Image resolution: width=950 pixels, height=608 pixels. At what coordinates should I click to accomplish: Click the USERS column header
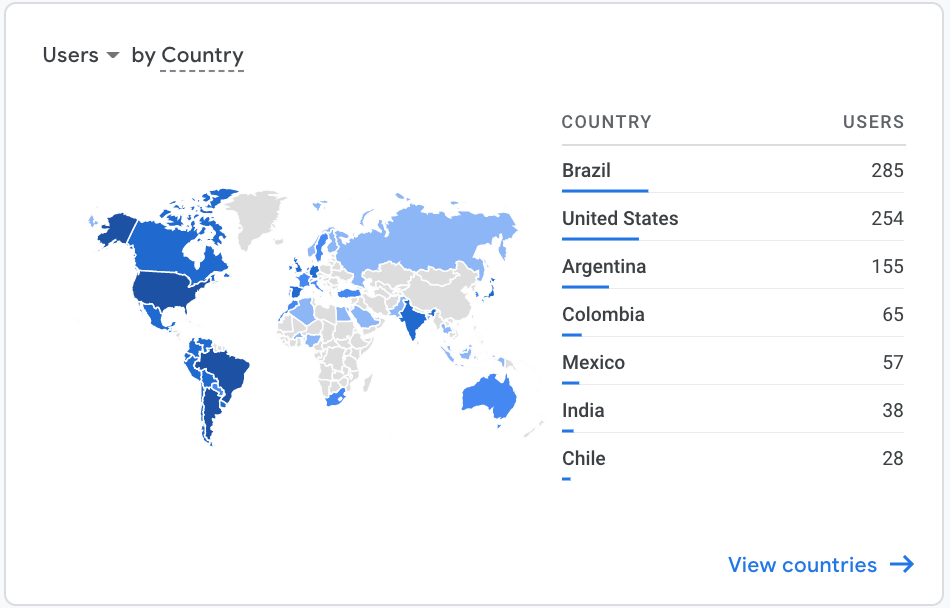click(x=873, y=122)
